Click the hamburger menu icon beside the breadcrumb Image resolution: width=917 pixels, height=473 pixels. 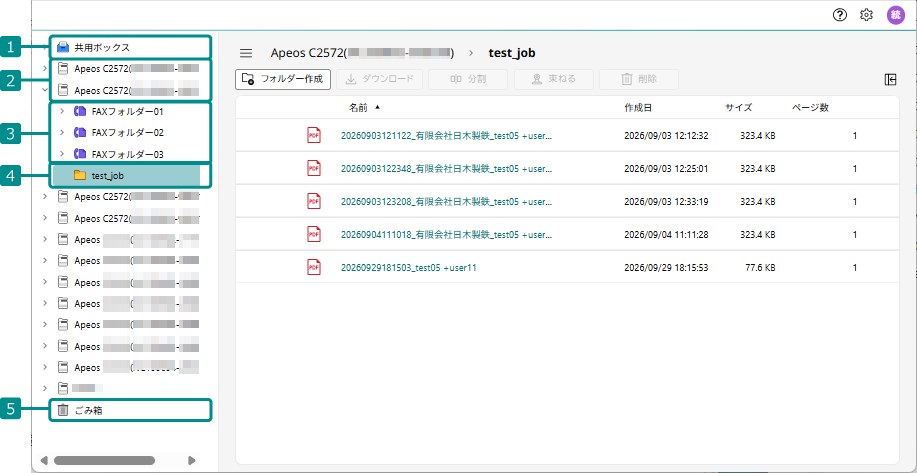coord(246,53)
